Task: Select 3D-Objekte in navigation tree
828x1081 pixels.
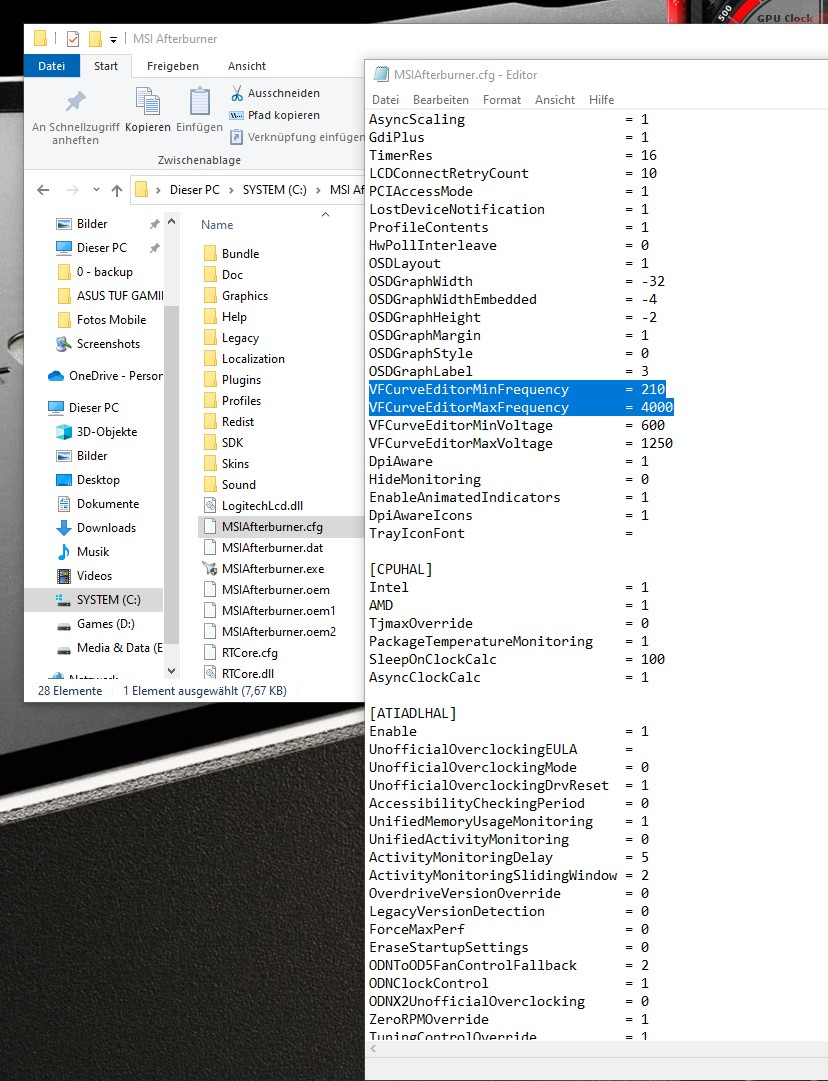Action: [x=107, y=432]
